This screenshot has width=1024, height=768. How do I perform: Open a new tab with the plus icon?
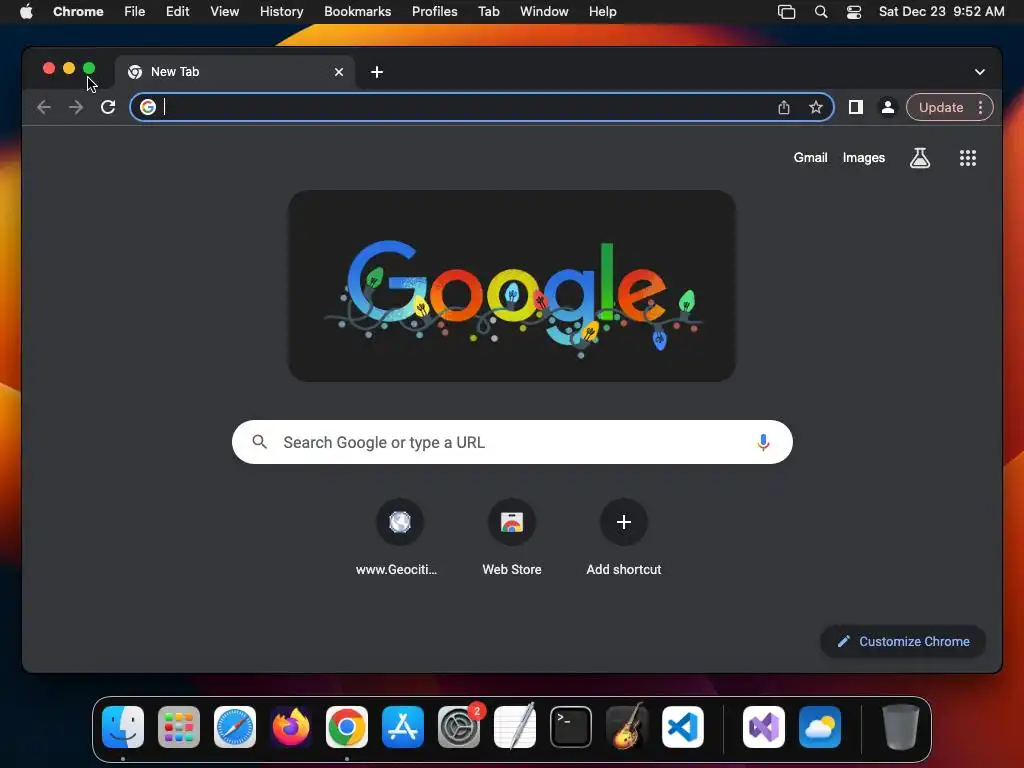[377, 72]
